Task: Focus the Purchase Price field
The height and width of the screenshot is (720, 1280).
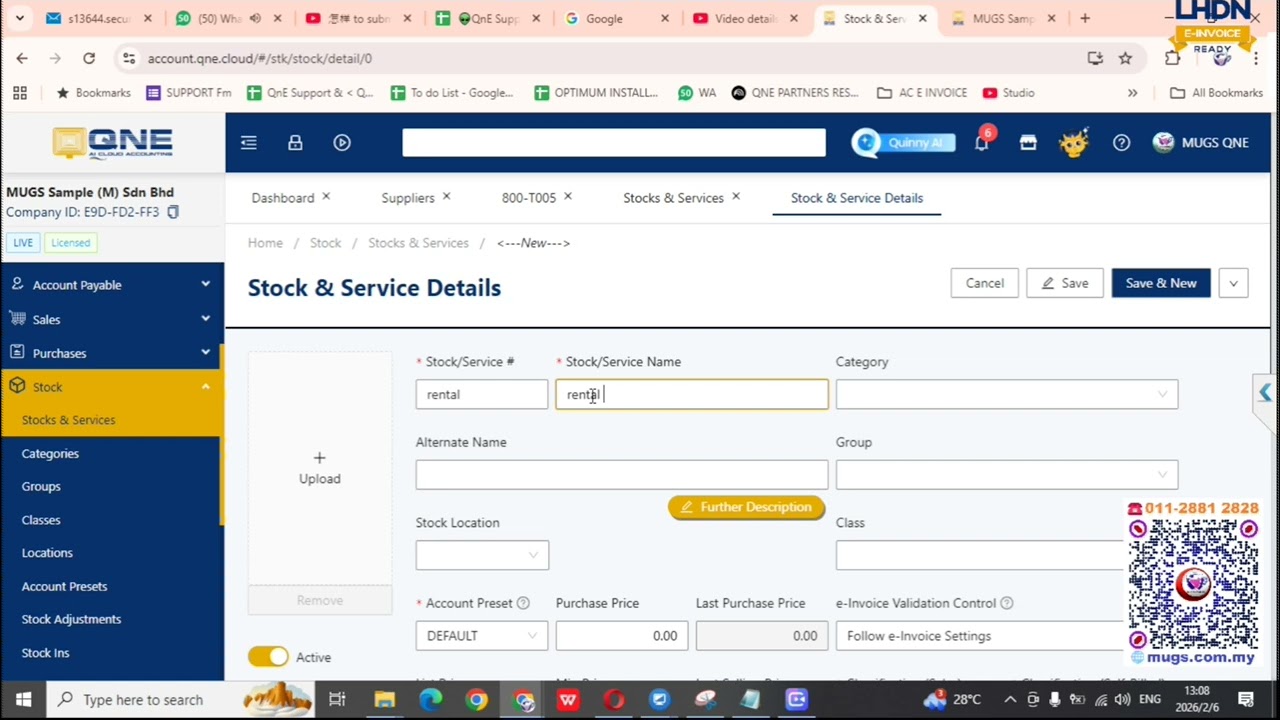Action: (622, 636)
